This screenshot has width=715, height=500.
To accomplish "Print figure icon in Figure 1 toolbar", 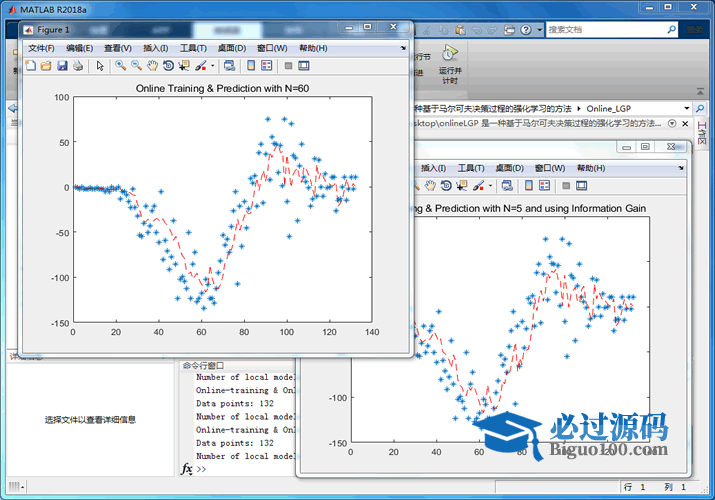I will click(x=78, y=66).
